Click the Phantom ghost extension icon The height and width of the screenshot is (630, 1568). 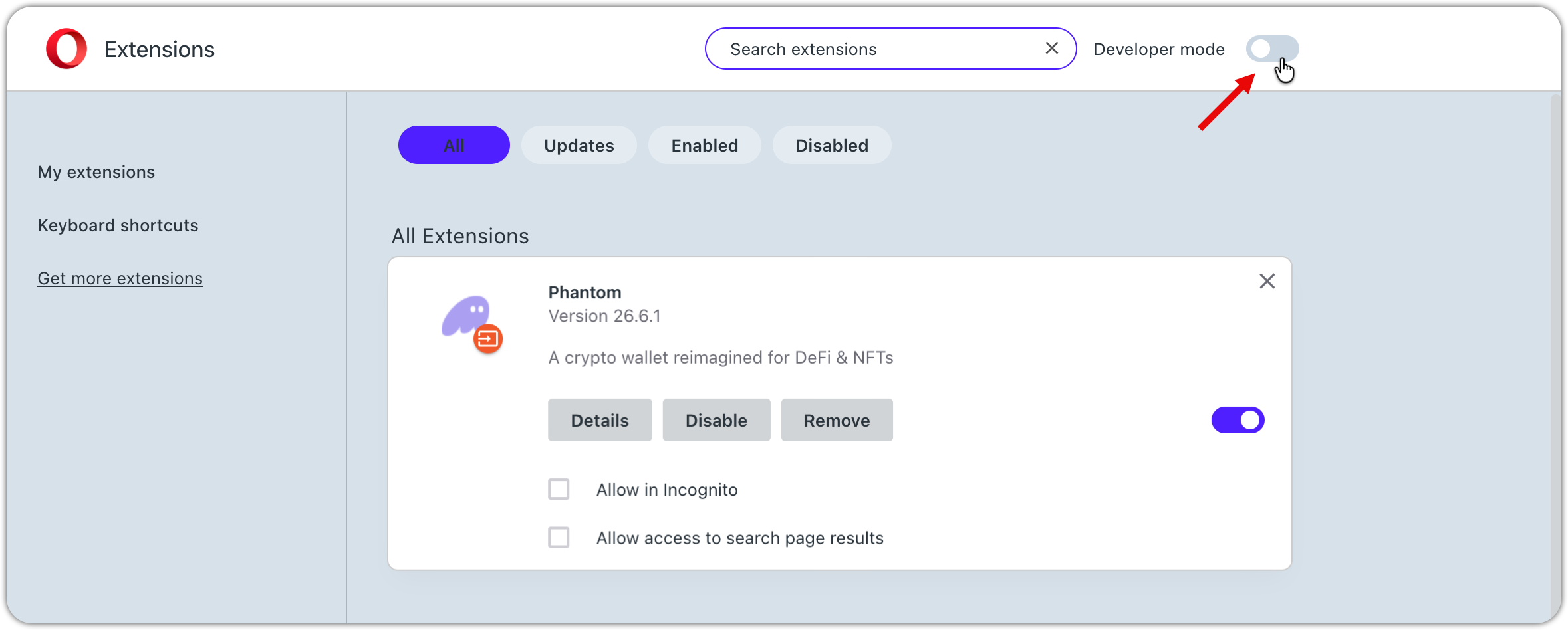click(466, 316)
